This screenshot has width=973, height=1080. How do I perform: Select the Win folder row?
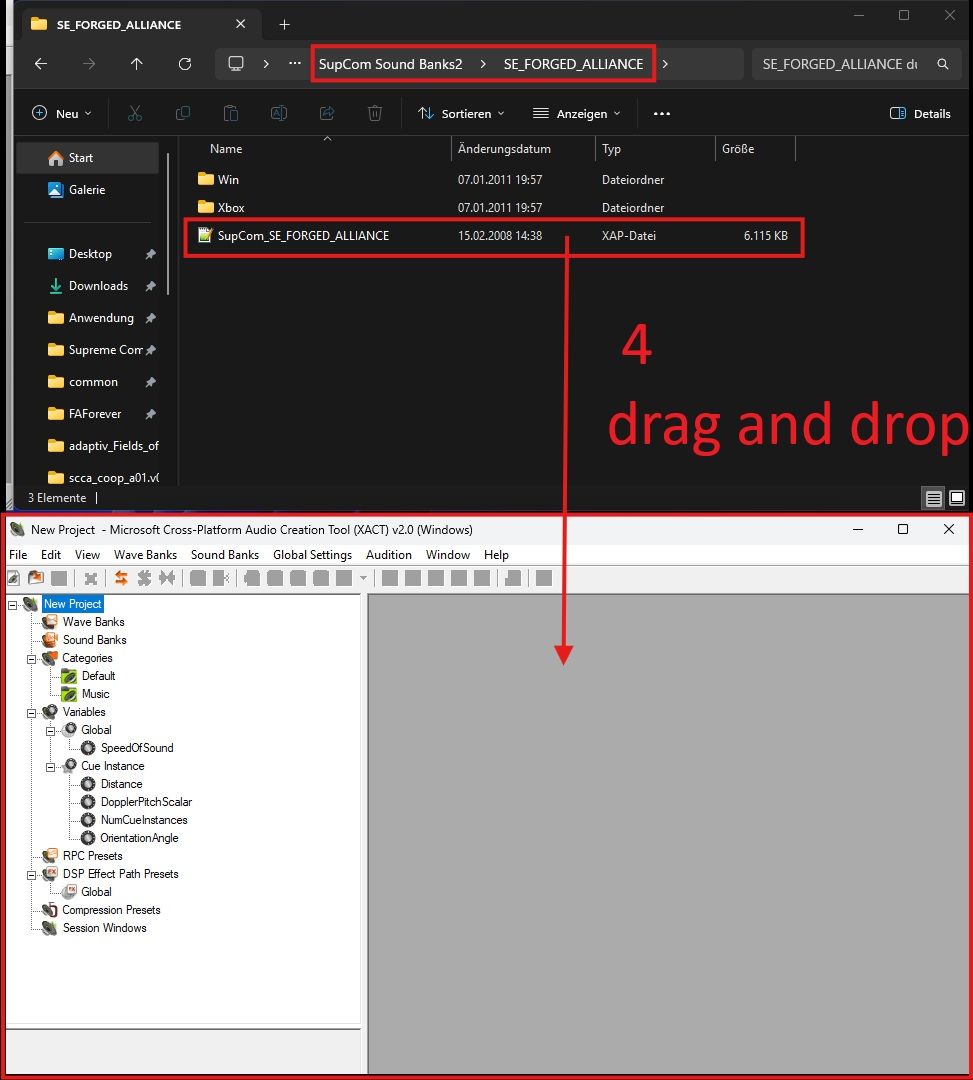coord(492,180)
